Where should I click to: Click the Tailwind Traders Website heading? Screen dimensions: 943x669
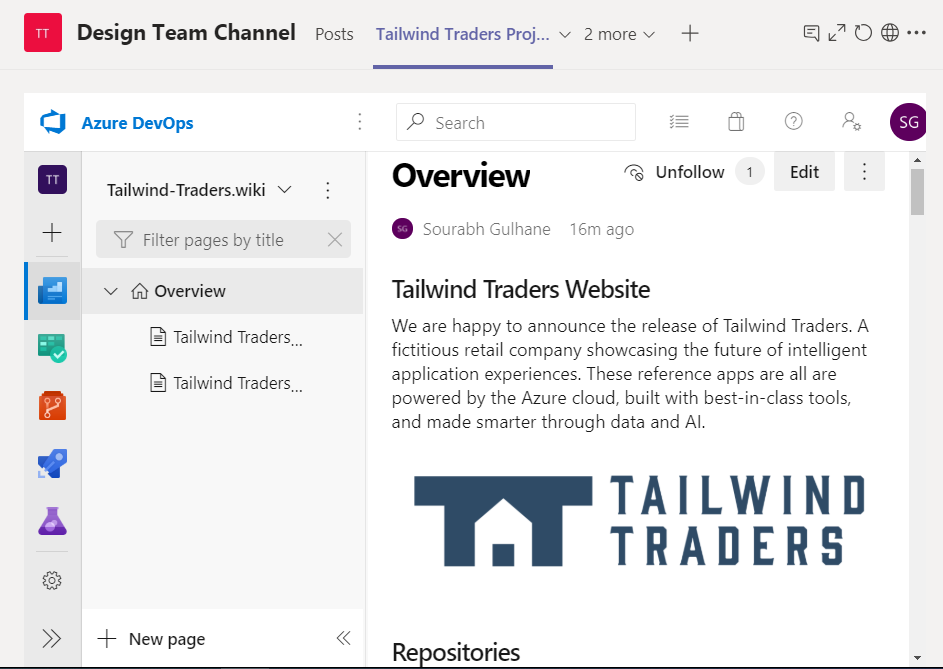click(x=521, y=289)
